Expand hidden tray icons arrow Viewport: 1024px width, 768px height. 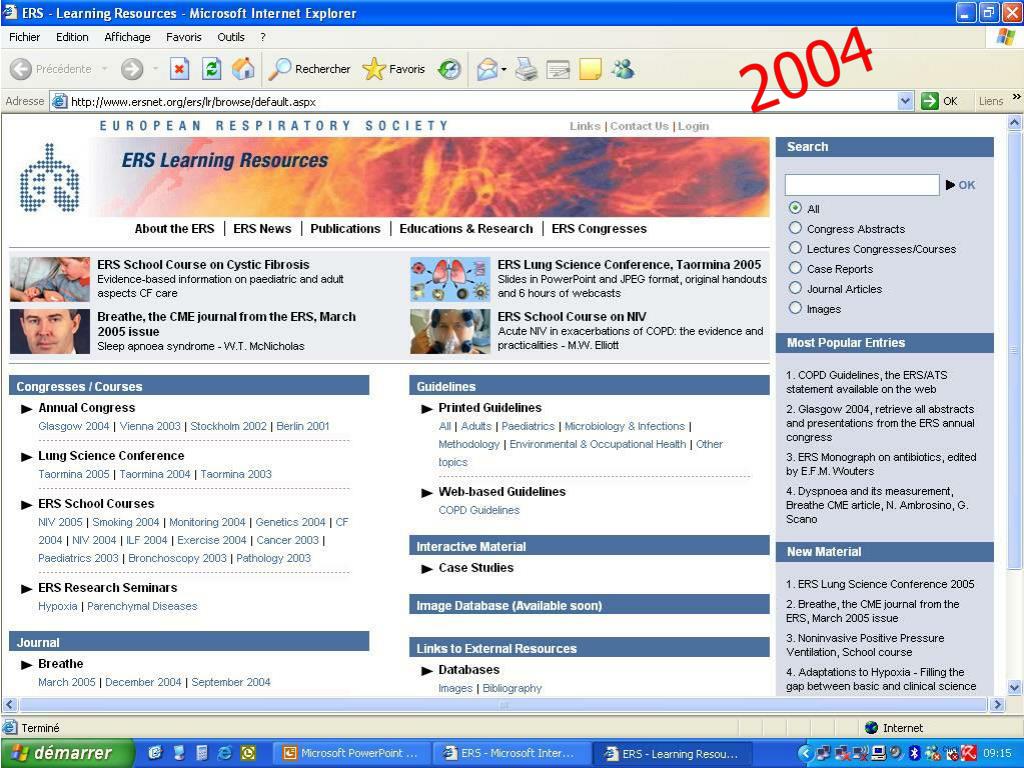click(x=805, y=753)
